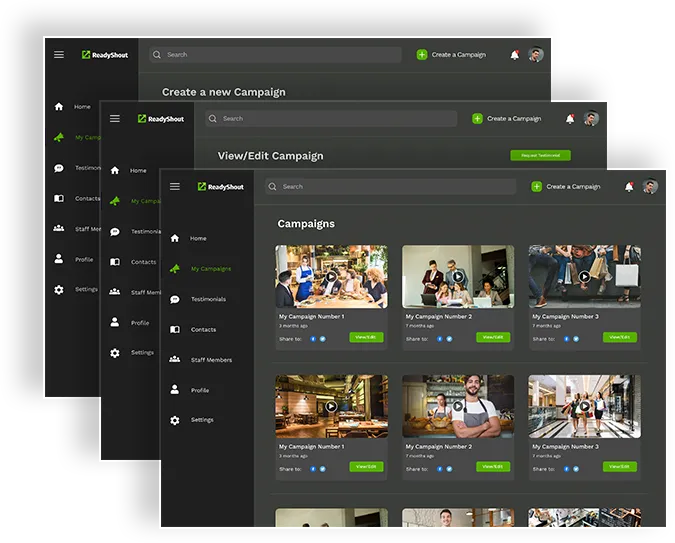Open hamburger menu in View/Edit Campaign window
The height and width of the screenshot is (543, 675).
coord(115,118)
